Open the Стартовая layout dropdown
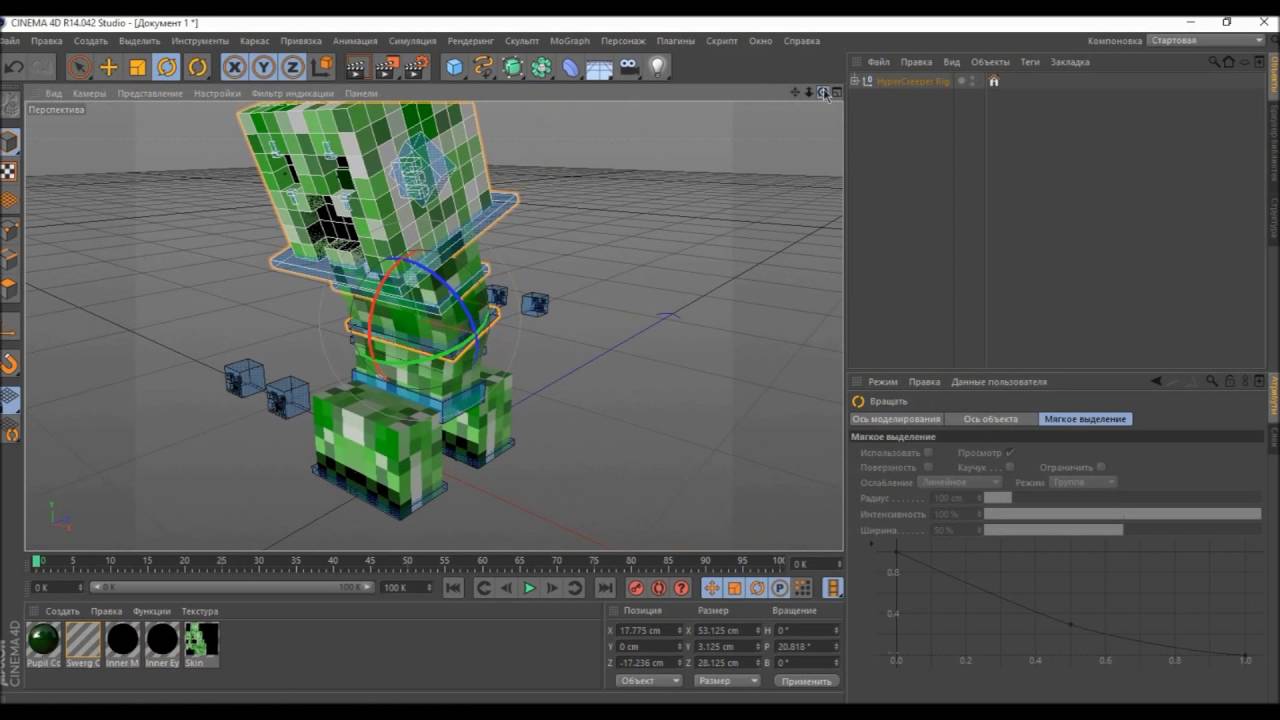The height and width of the screenshot is (720, 1280). tap(1207, 41)
